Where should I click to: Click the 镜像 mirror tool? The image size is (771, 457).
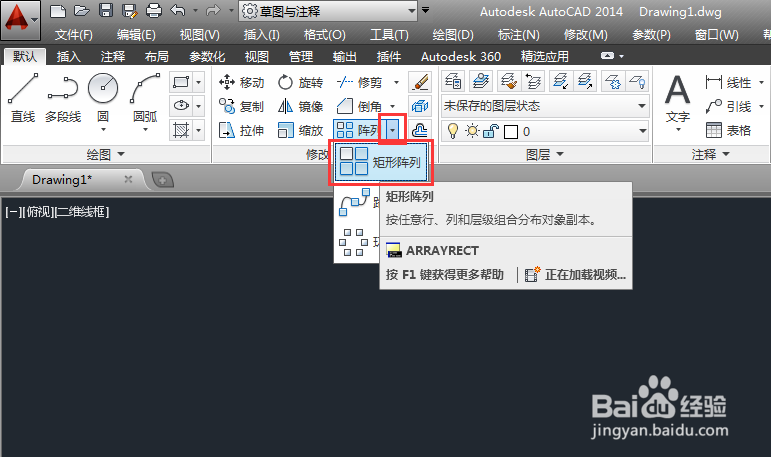(300, 106)
